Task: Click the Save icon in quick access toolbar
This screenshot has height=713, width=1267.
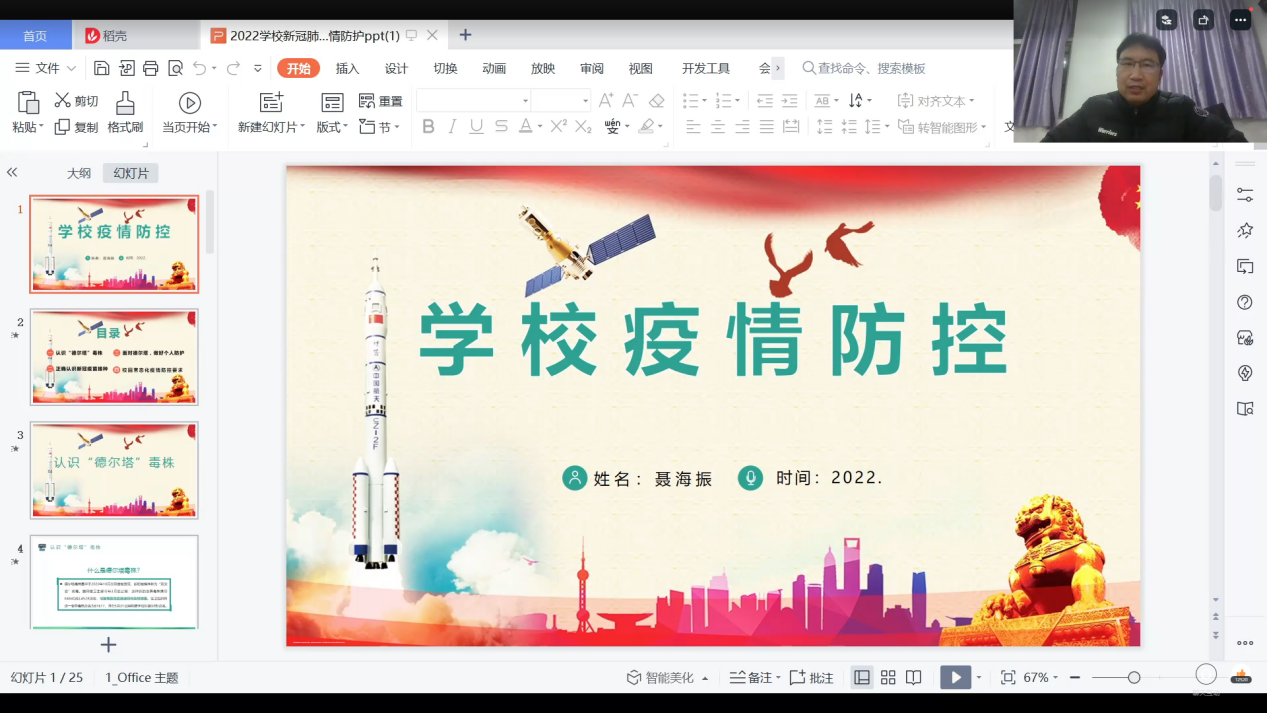Action: coord(101,68)
